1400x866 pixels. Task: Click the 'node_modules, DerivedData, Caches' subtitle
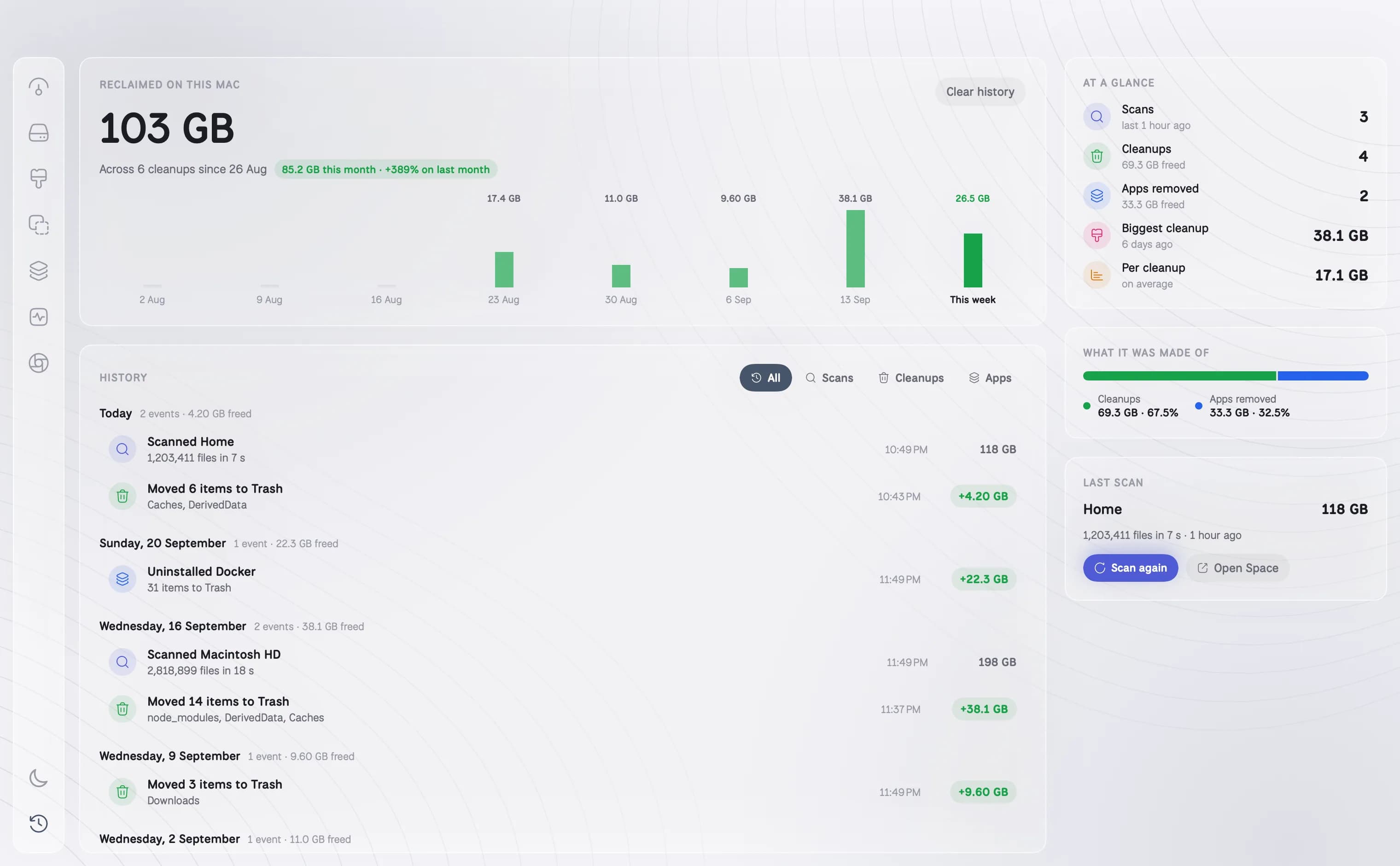(x=235, y=718)
